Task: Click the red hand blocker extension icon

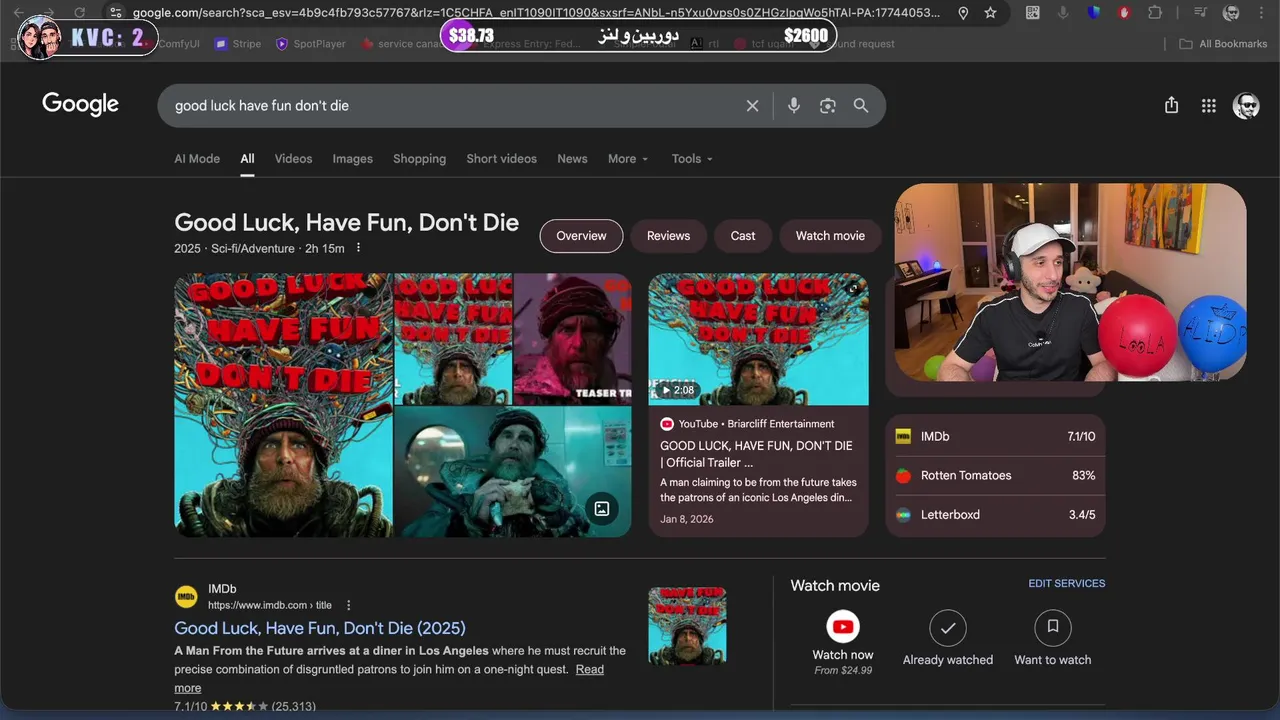Action: coord(1125,13)
